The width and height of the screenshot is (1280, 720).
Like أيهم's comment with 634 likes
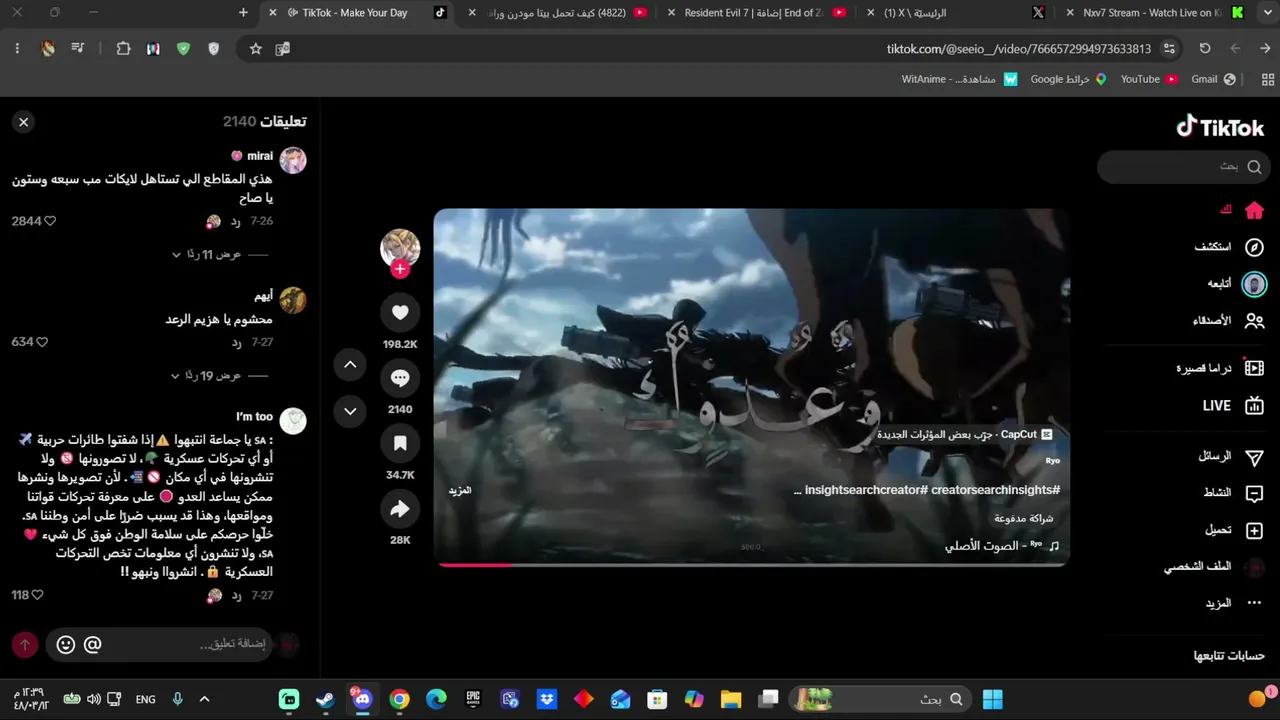pyautogui.click(x=42, y=342)
